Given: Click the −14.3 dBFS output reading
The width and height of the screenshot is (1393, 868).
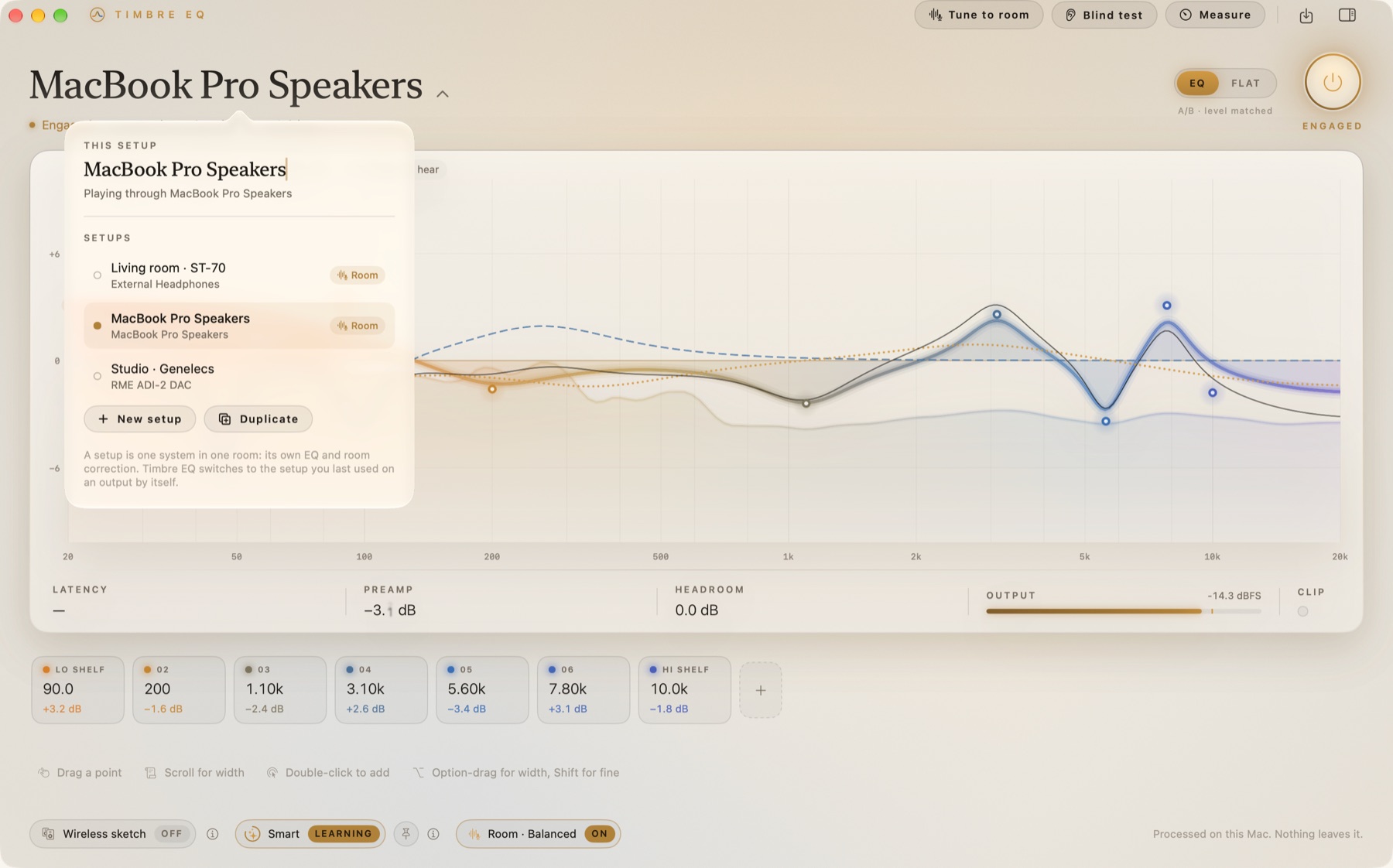Looking at the screenshot, I should (x=1234, y=596).
